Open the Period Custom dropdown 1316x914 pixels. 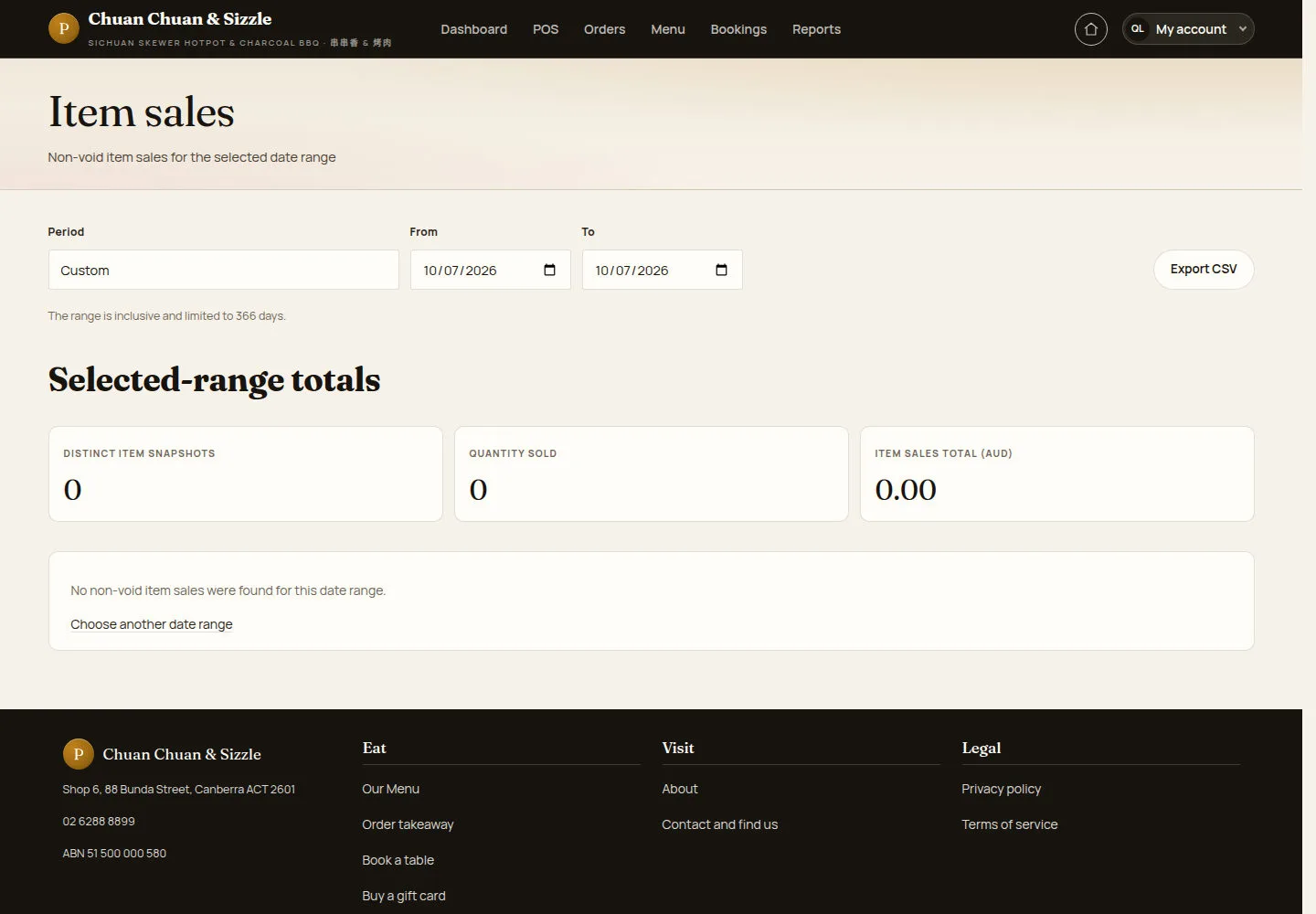pos(223,270)
